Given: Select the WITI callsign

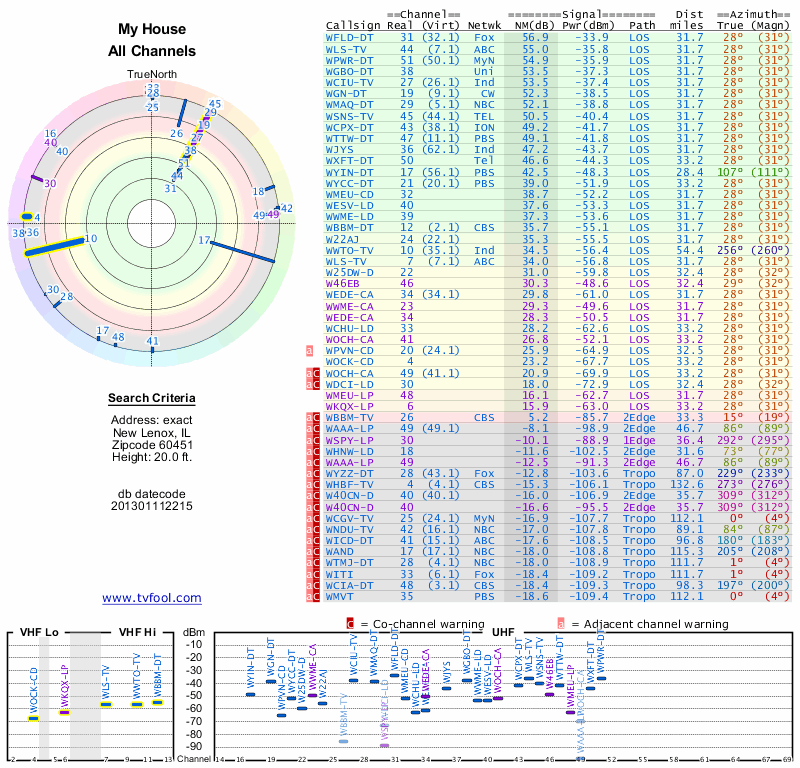Looking at the screenshot, I should pyautogui.click(x=339, y=574).
